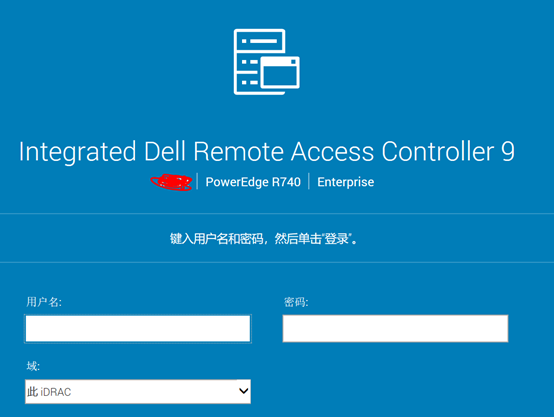Click the word Integrated in the title

77,152
